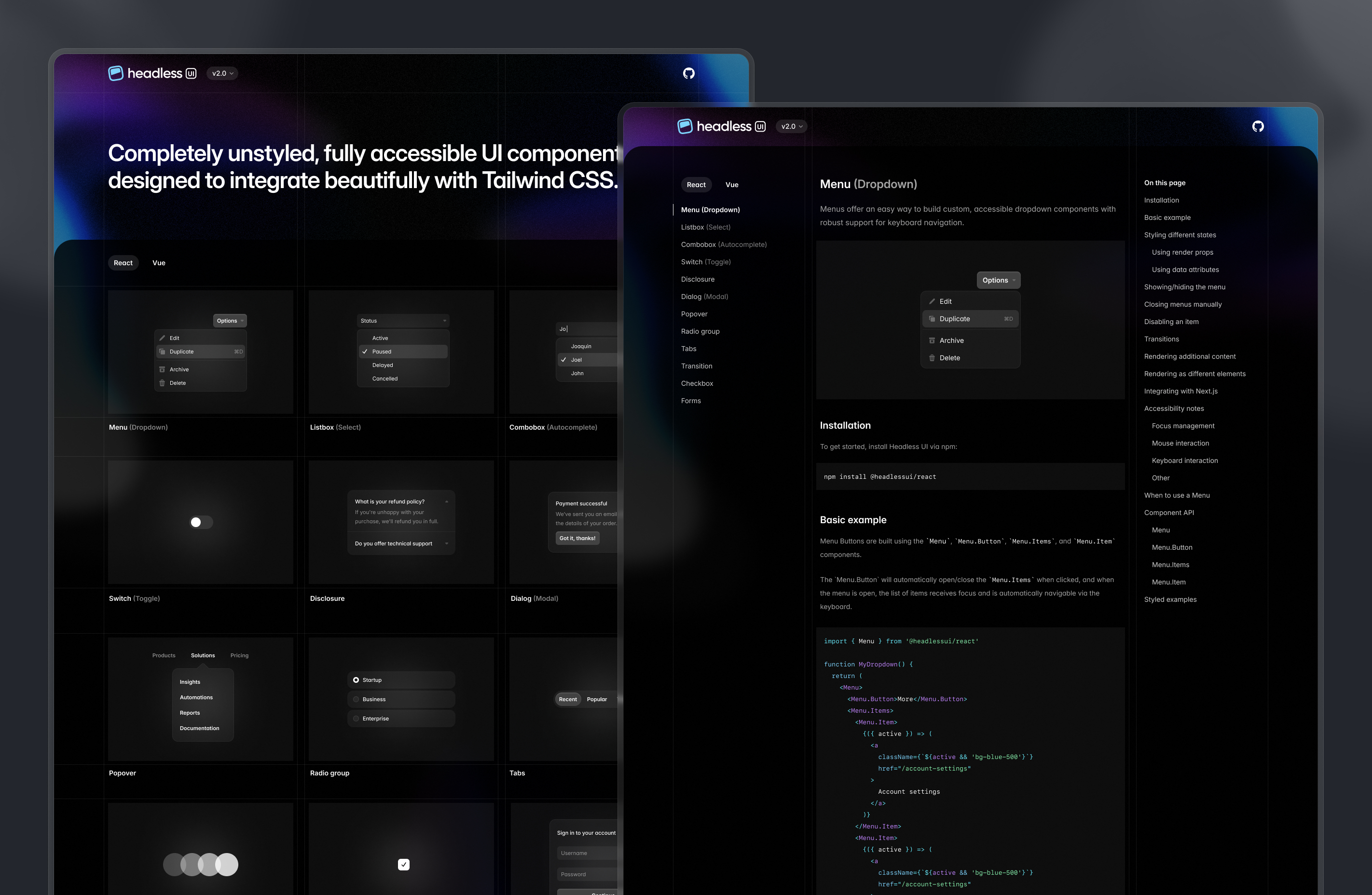Viewport: 1372px width, 895px height.
Task: Click Password field in Forms card
Action: tap(587, 874)
